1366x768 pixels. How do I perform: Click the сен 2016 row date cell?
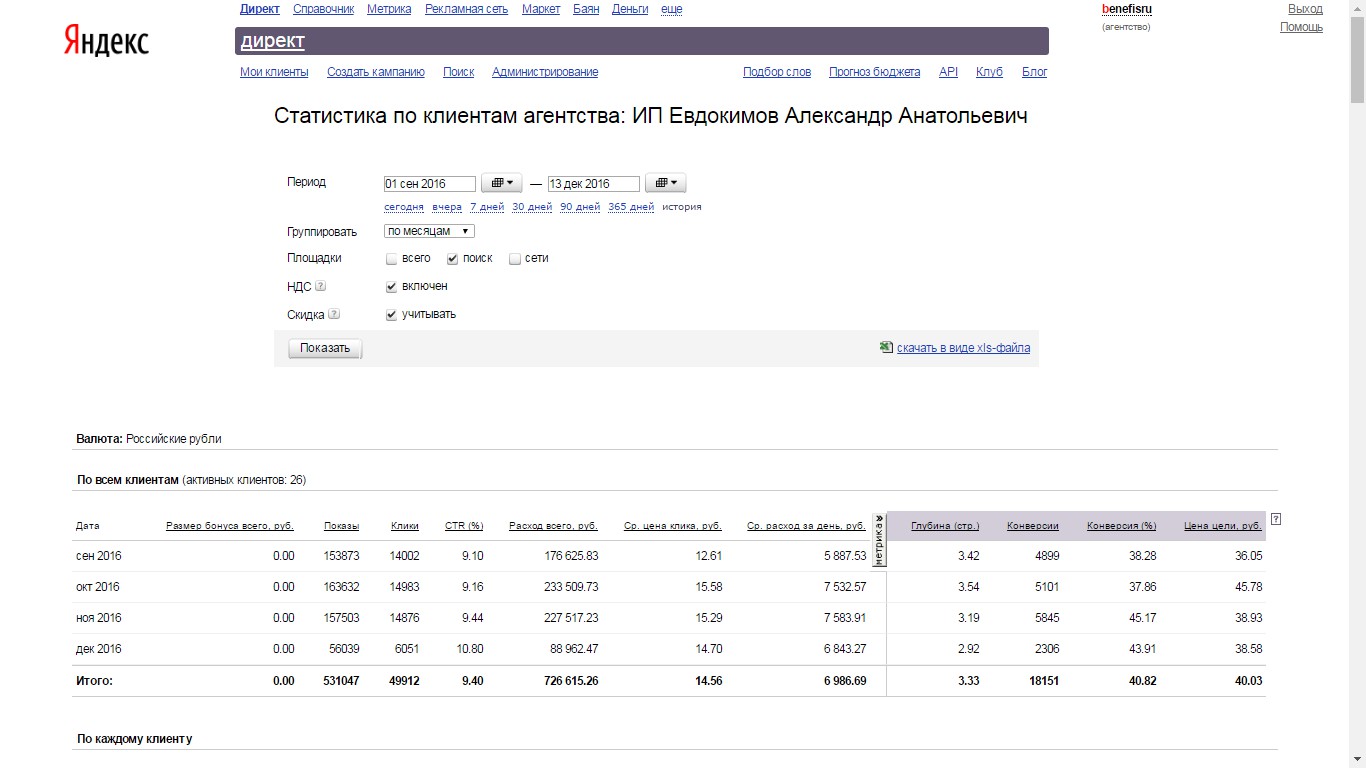pos(98,556)
